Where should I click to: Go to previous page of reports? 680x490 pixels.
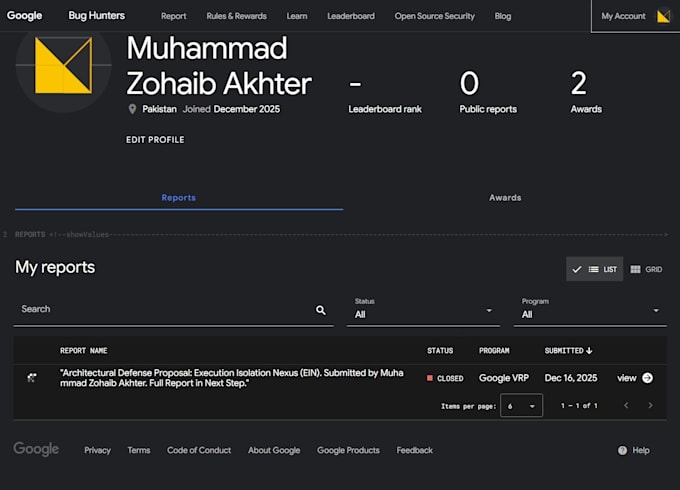(626, 405)
